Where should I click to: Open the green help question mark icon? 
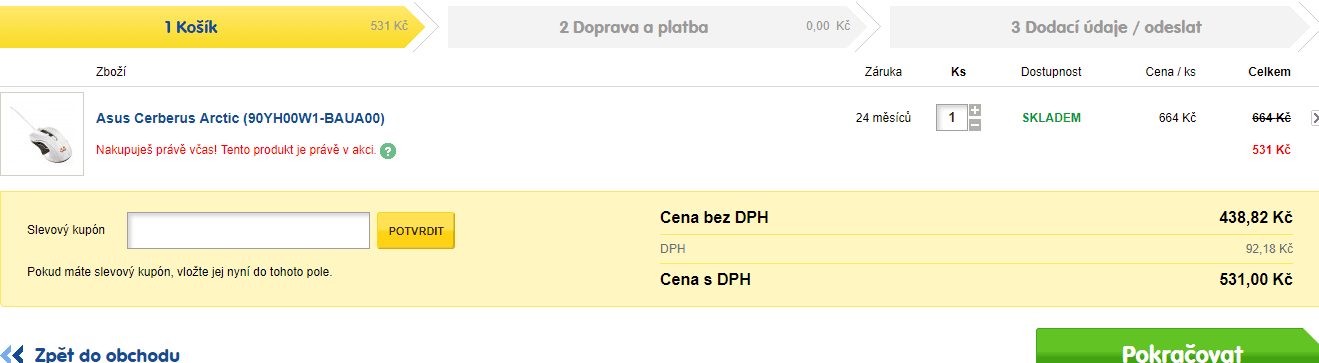click(x=388, y=151)
